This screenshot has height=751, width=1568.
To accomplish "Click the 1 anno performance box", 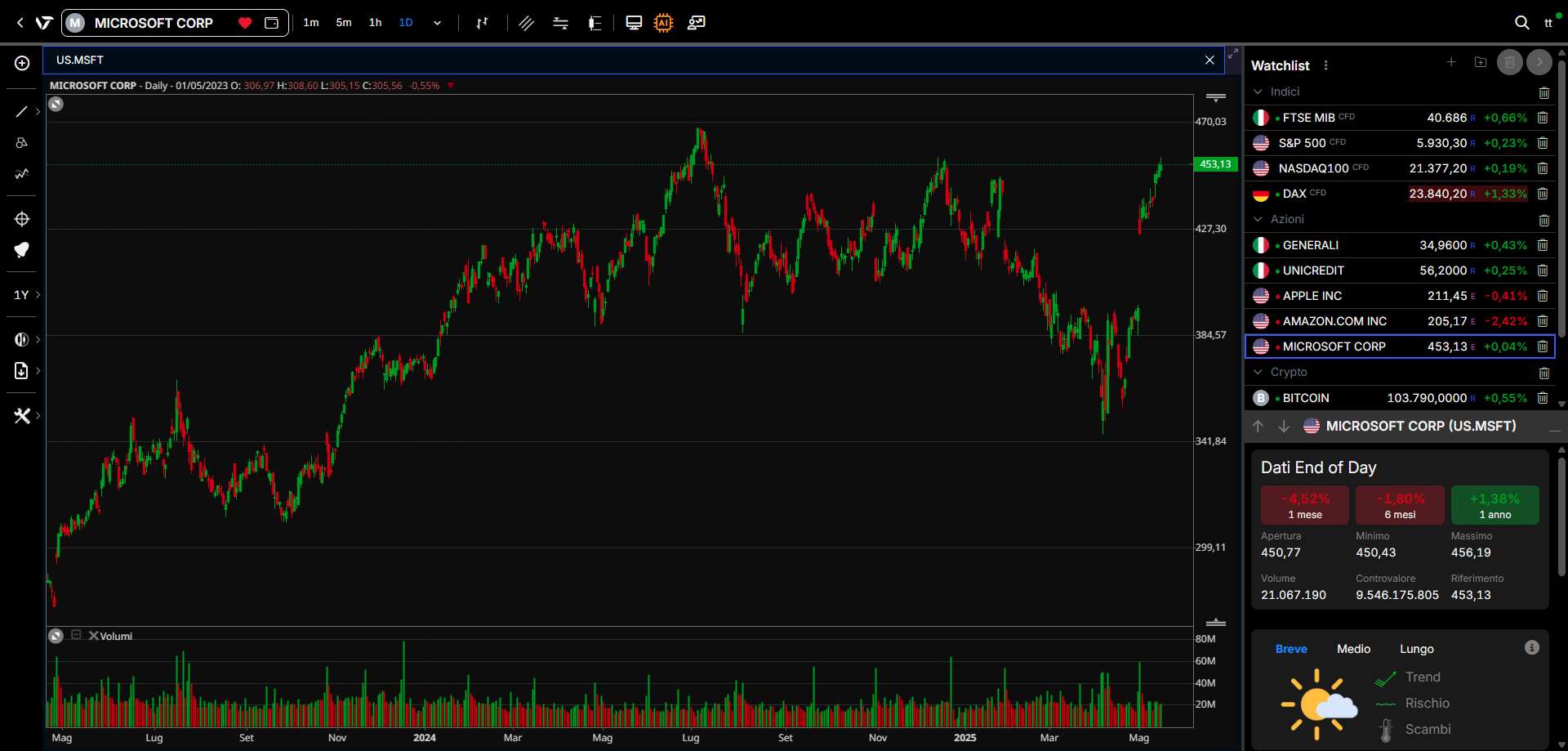I will pyautogui.click(x=1495, y=505).
